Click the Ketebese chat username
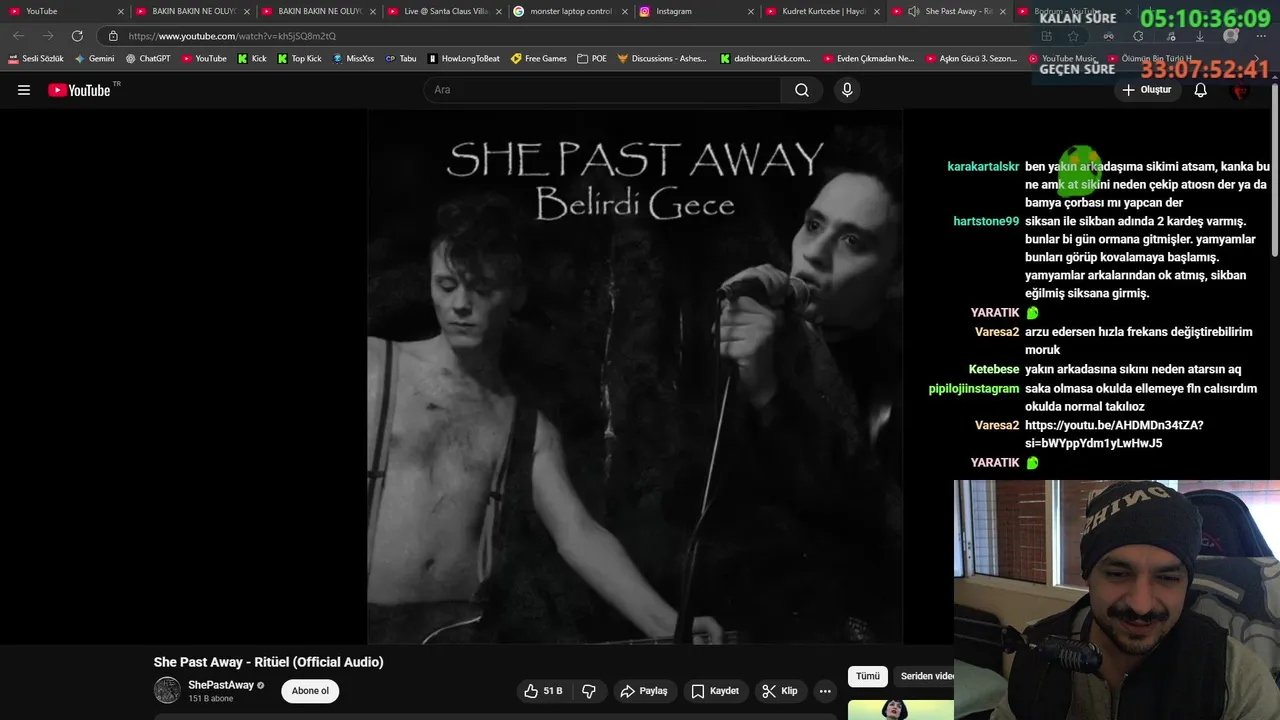Viewport: 1280px width, 720px height. 994,369
